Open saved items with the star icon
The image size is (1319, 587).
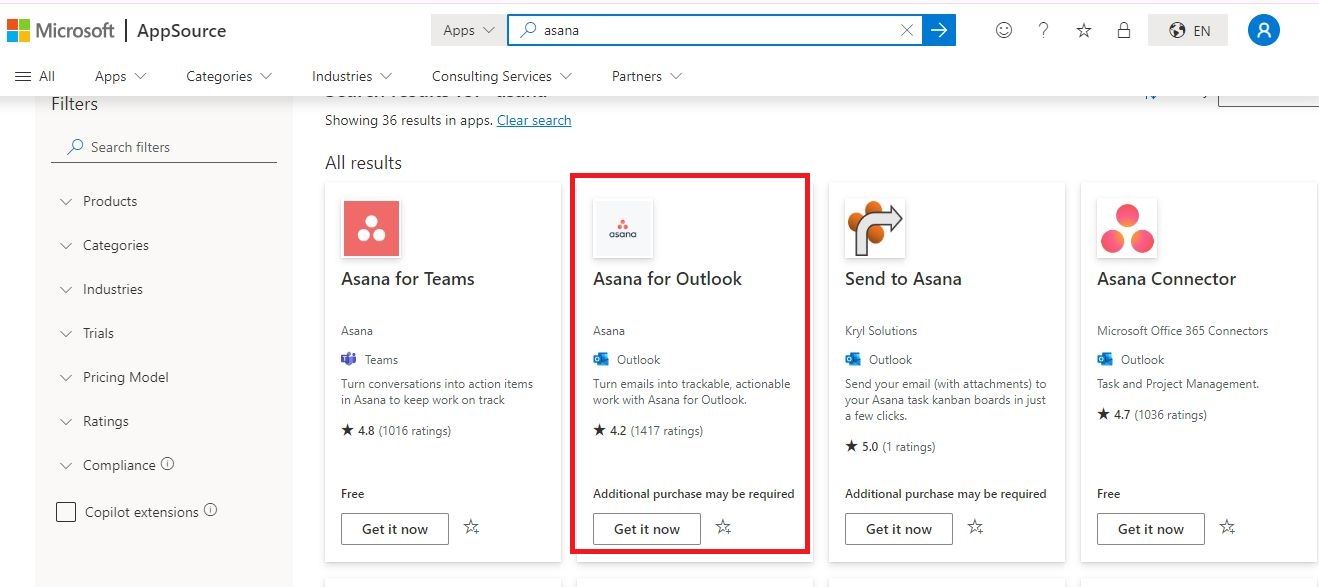pos(1083,30)
